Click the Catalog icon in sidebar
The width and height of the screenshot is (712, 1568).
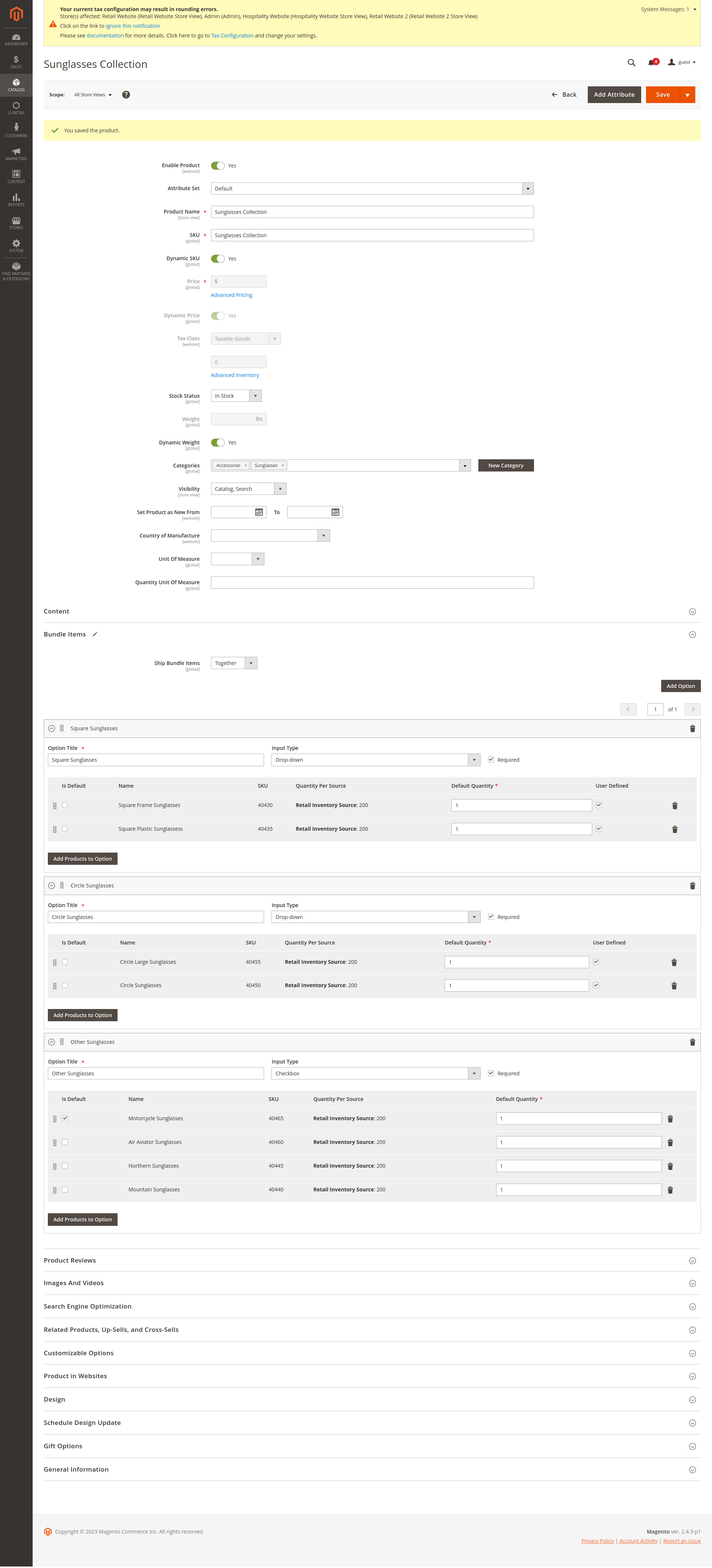coord(16,85)
